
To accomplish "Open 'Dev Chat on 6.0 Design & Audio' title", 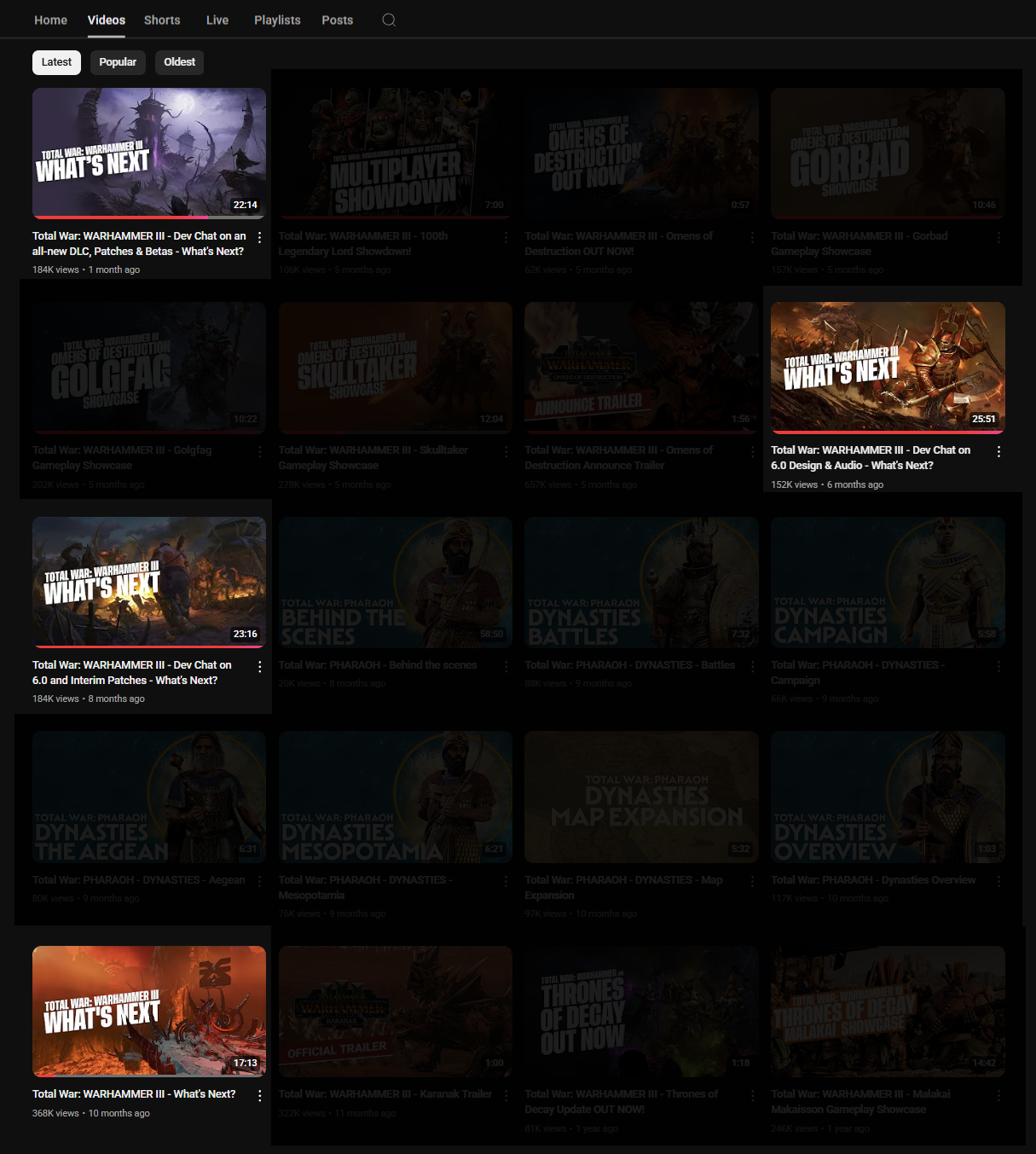I will coord(871,458).
